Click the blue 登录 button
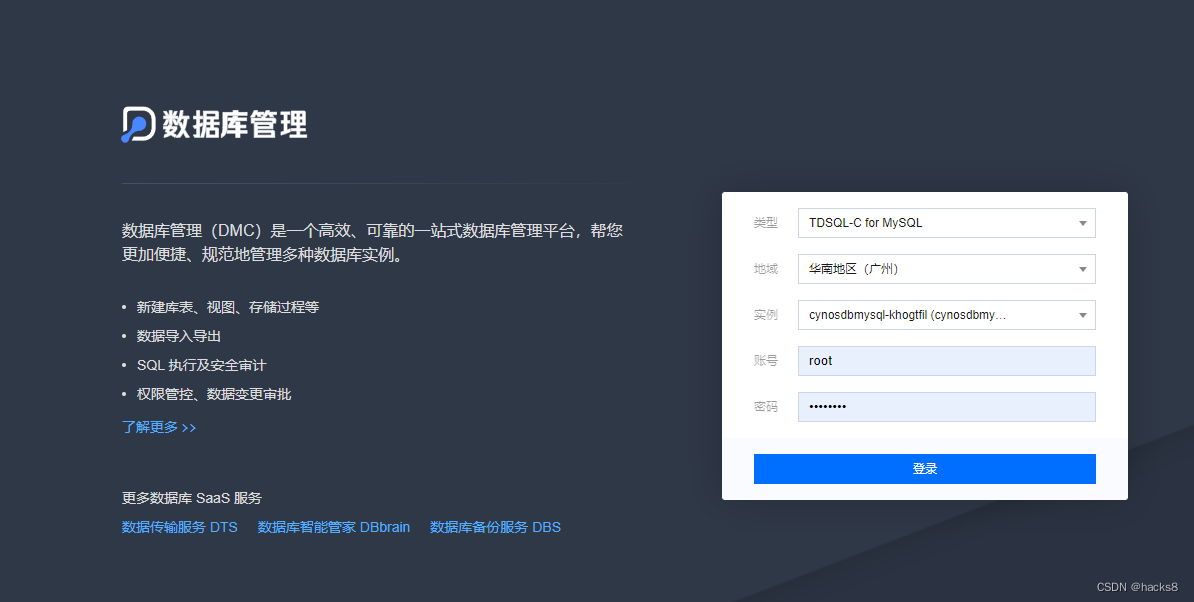1194x602 pixels. [924, 469]
